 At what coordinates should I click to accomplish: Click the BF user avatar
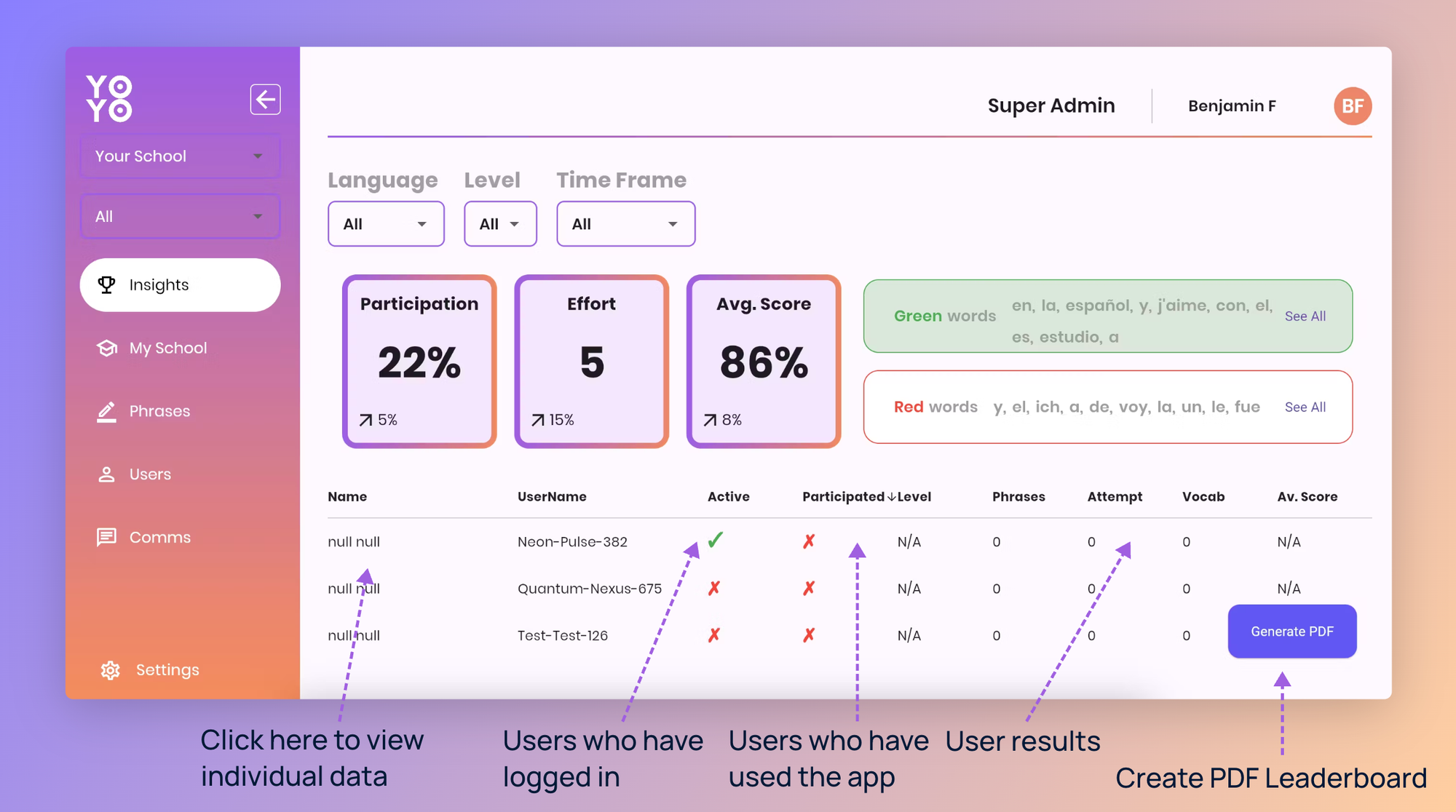[1352, 106]
